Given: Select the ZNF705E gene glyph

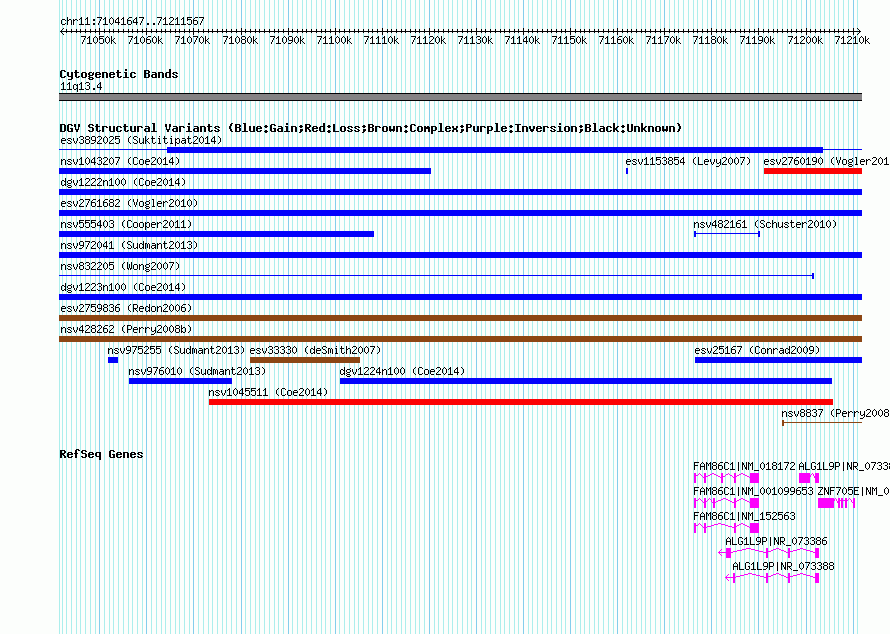Looking at the screenshot, I should pyautogui.click(x=836, y=503).
